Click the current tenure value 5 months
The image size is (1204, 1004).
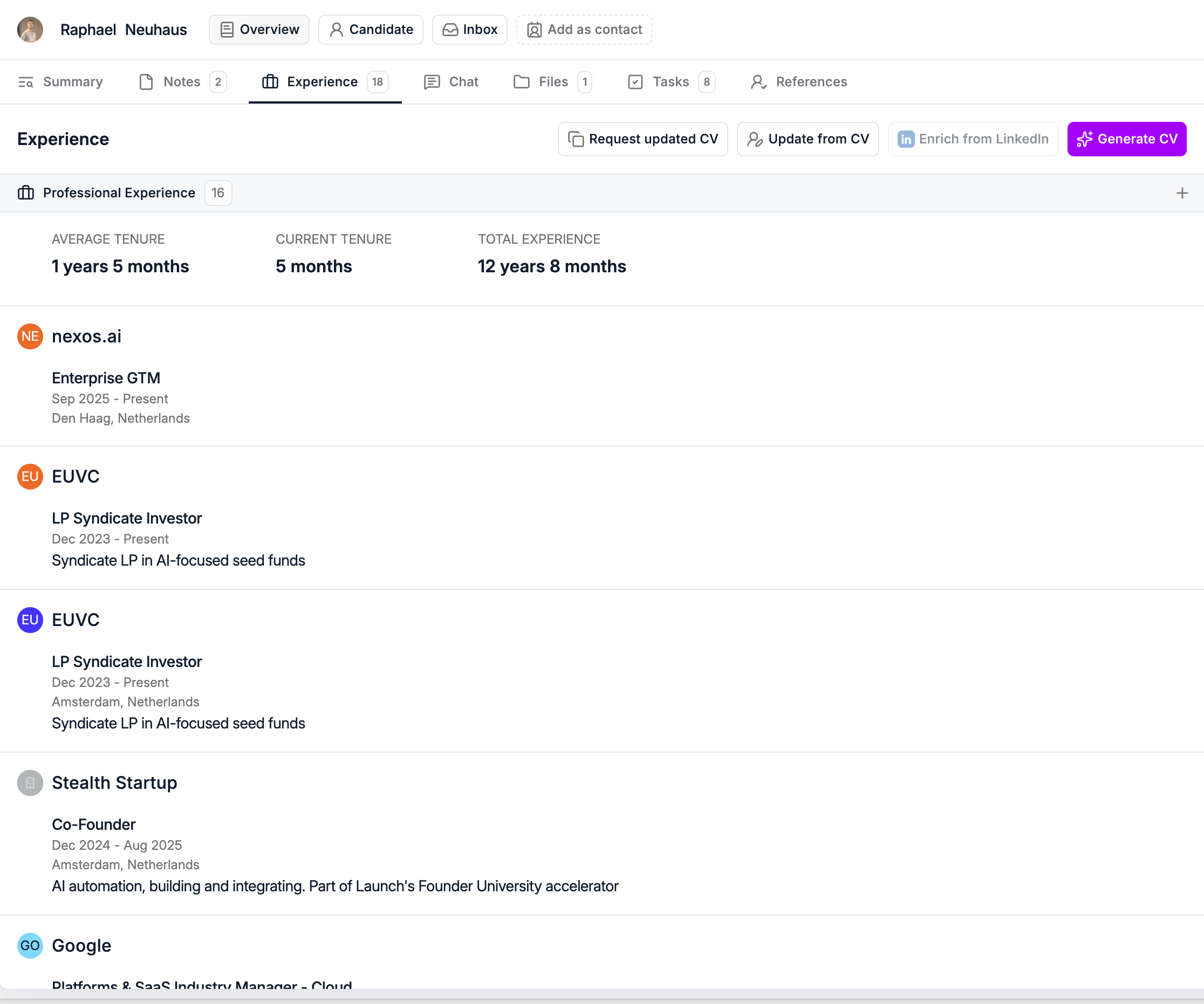313,266
